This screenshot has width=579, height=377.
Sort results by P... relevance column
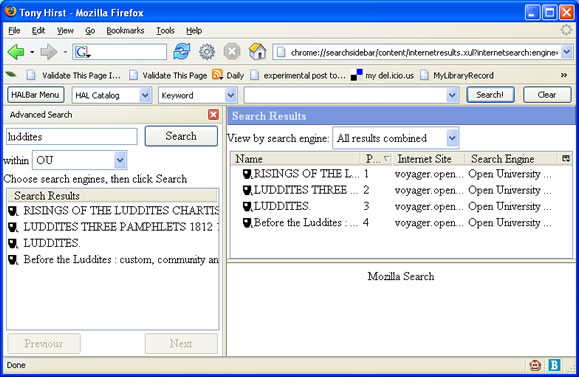pyautogui.click(x=376, y=159)
